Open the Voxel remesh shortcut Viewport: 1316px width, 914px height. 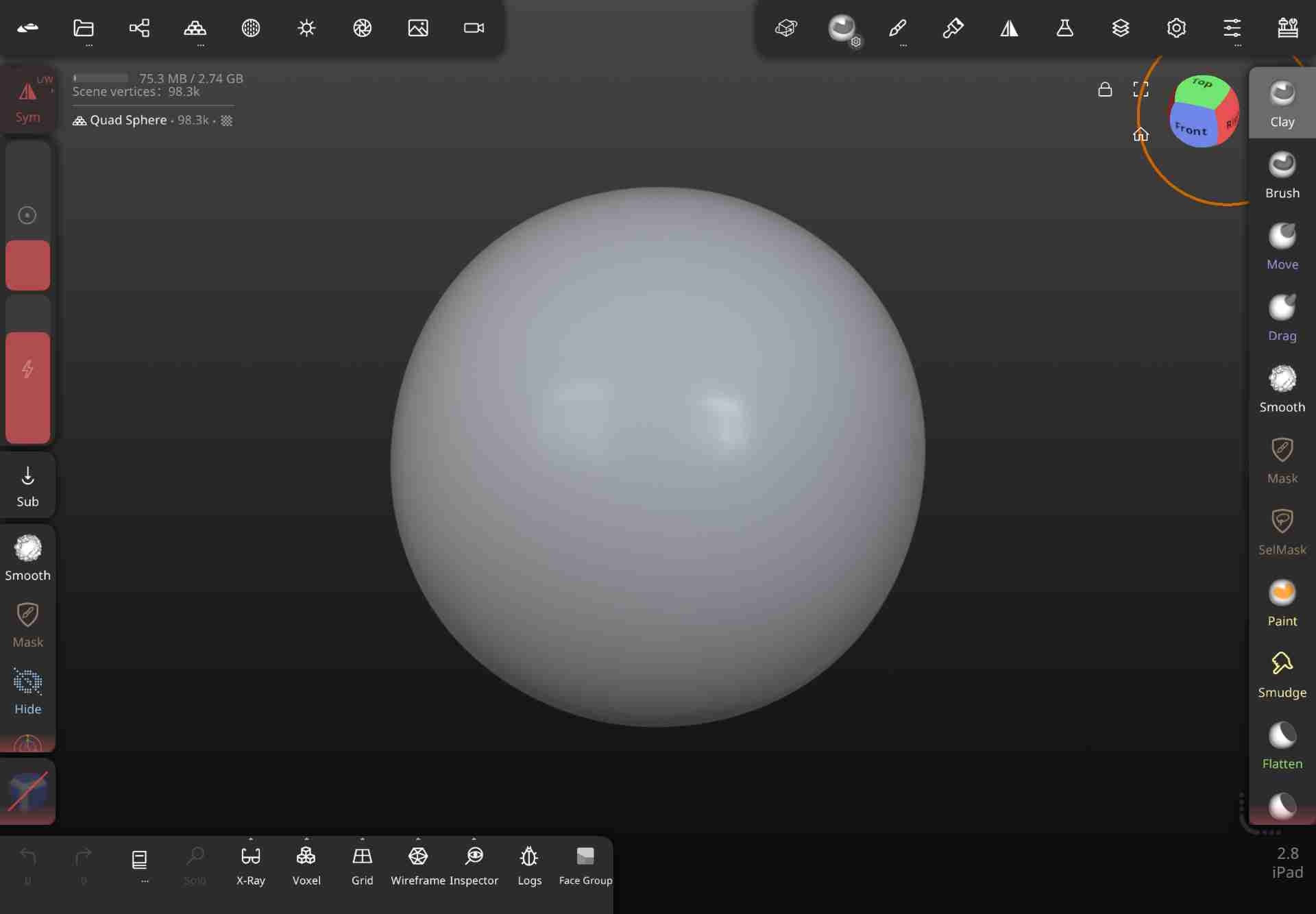coord(306,865)
